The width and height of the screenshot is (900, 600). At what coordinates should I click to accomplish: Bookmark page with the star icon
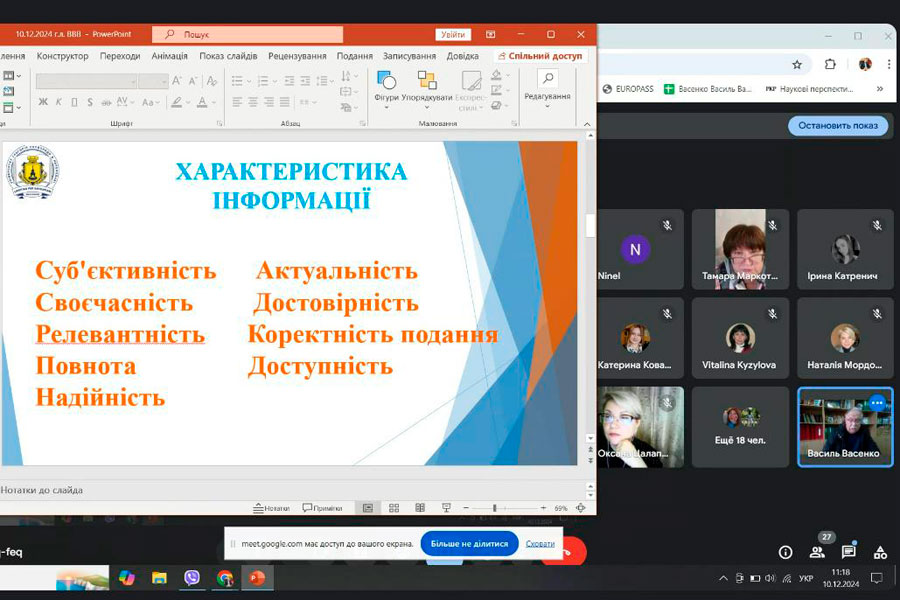pos(797,64)
